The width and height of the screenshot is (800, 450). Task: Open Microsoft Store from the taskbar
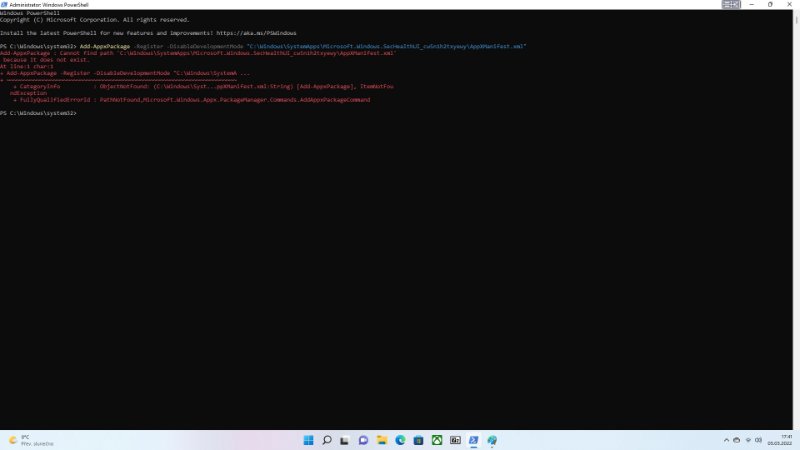pos(418,440)
